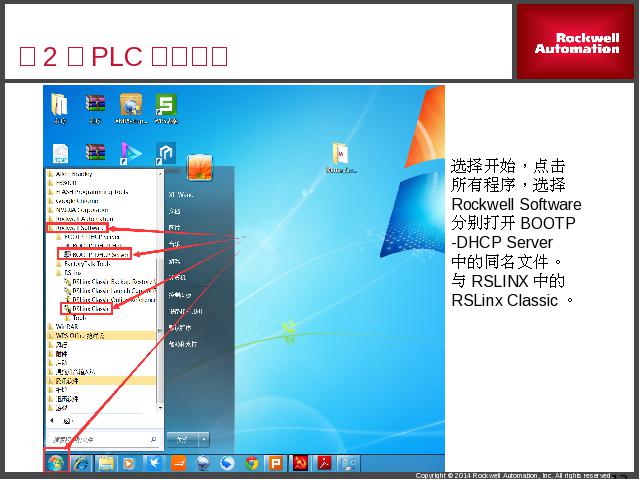Expand the NVIDIA Corporation folder
Viewport: 640px width, 480px height.
click(x=78, y=210)
